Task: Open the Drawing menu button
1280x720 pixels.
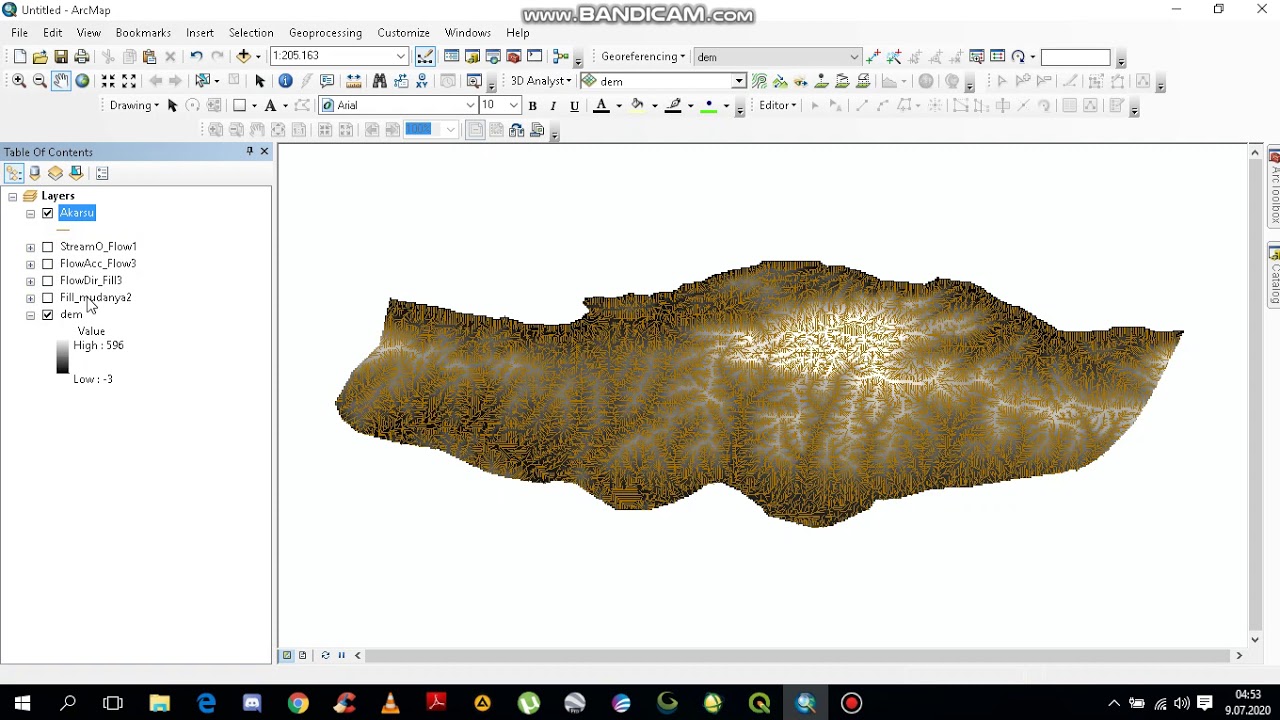Action: point(134,105)
